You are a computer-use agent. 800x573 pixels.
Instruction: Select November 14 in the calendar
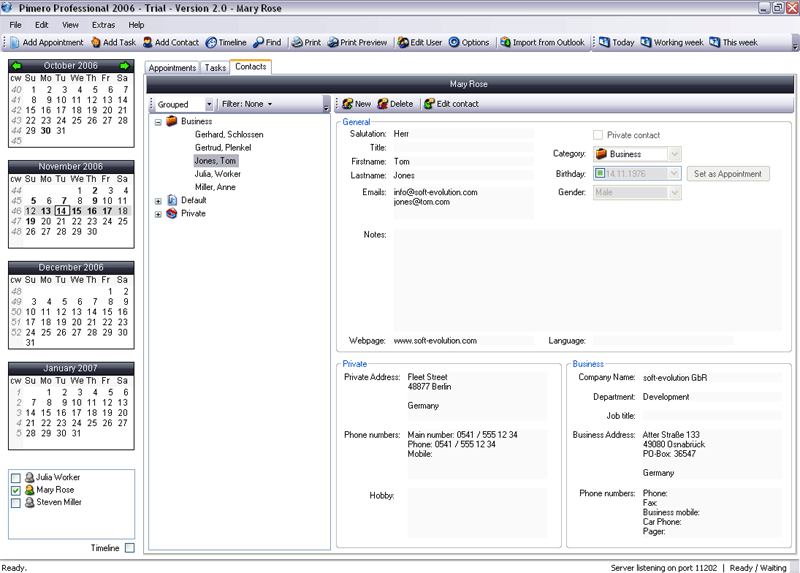[x=61, y=211]
